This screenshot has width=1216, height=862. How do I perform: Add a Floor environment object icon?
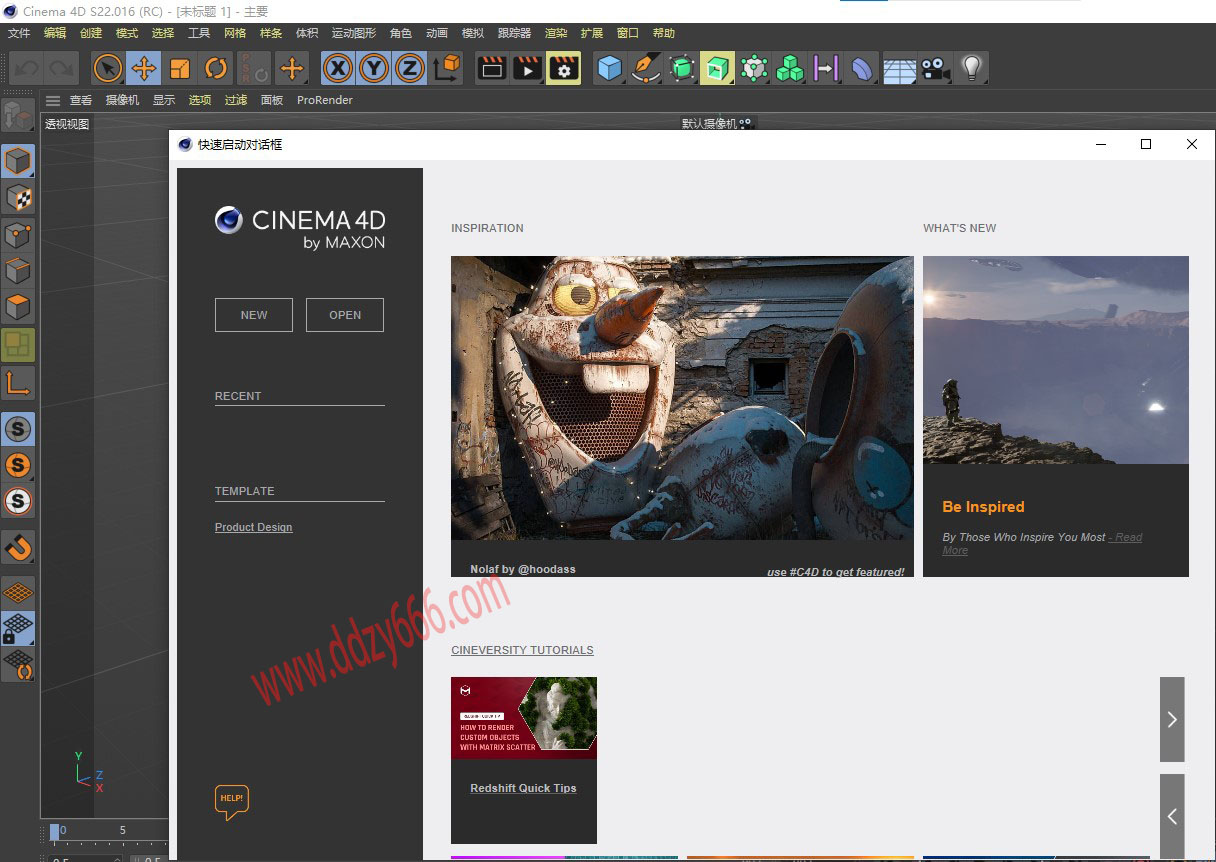click(x=899, y=68)
